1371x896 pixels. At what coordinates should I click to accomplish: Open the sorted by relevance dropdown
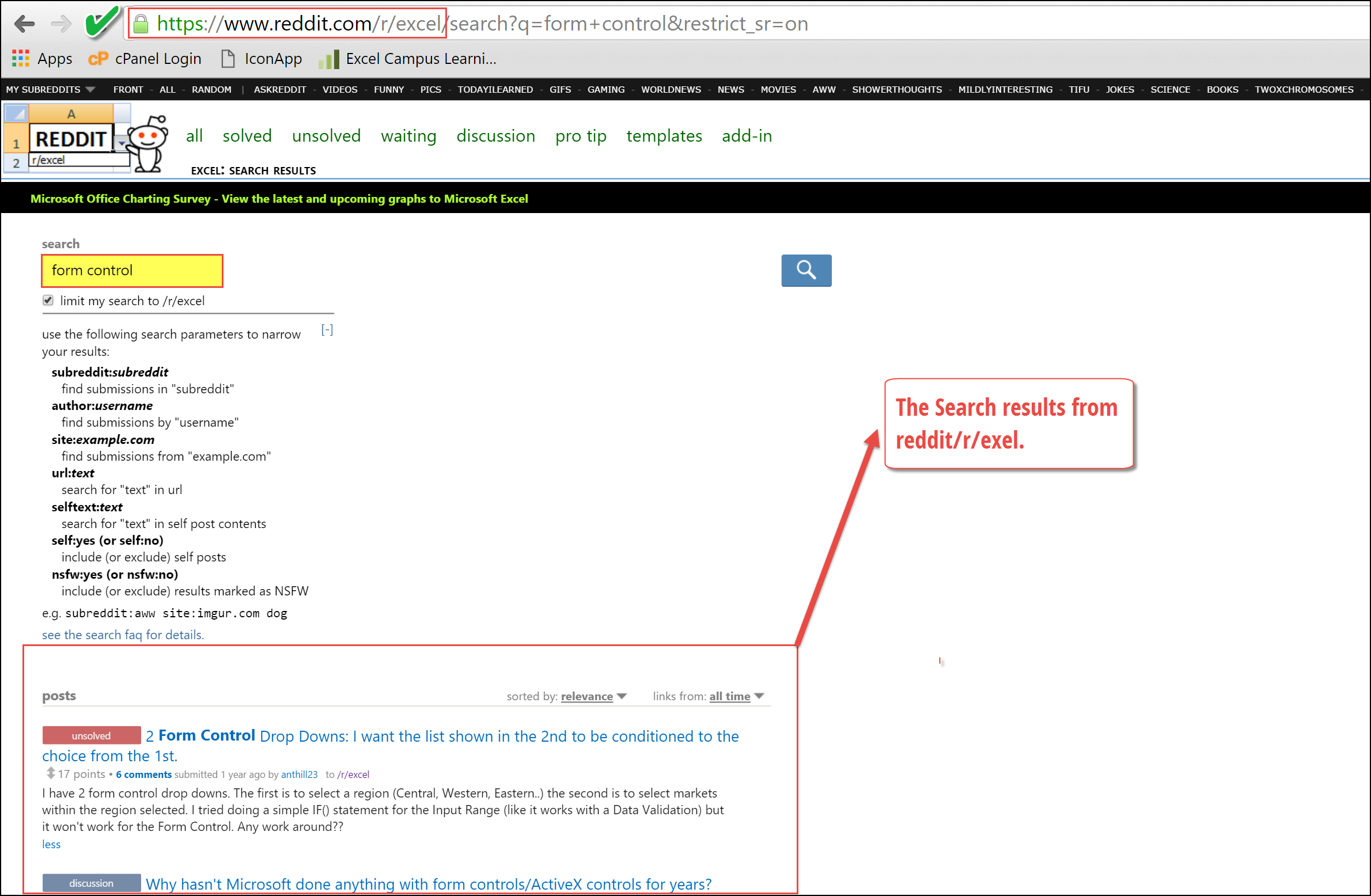593,696
